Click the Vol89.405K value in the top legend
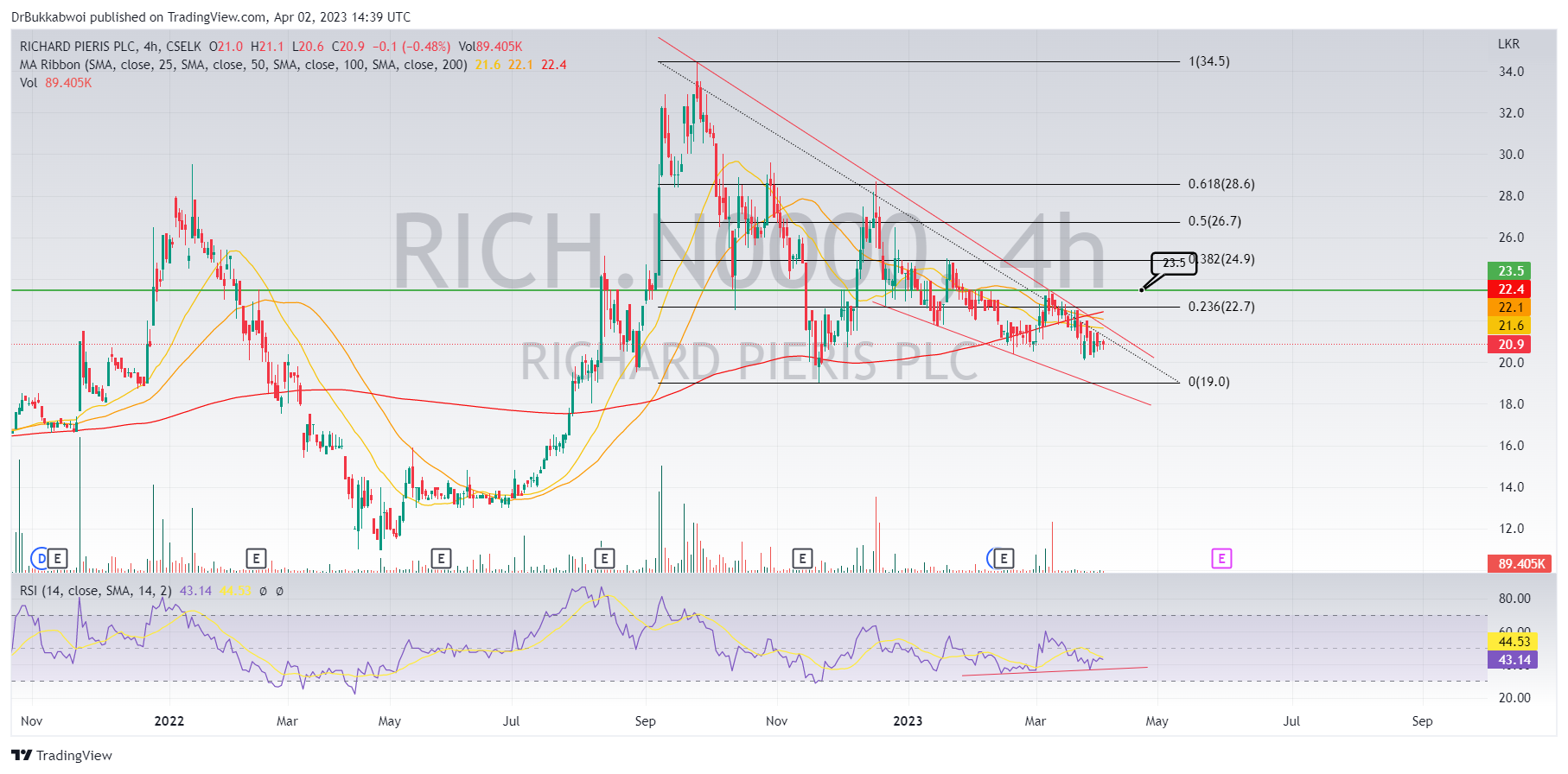Image resolution: width=1568 pixels, height=774 pixels. [490, 47]
